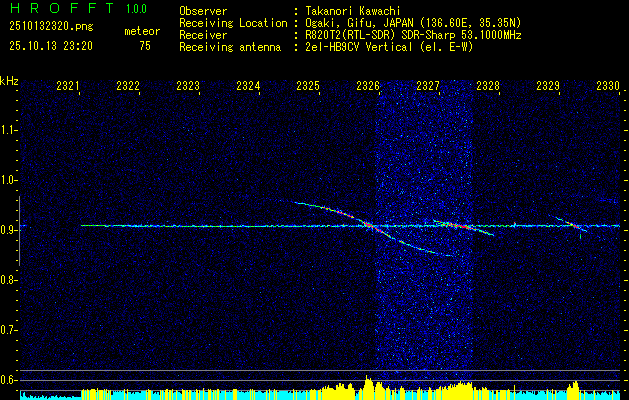This screenshot has height=400, width=629.
Task: Click the meteor count value 75
Action: pyautogui.click(x=145, y=46)
